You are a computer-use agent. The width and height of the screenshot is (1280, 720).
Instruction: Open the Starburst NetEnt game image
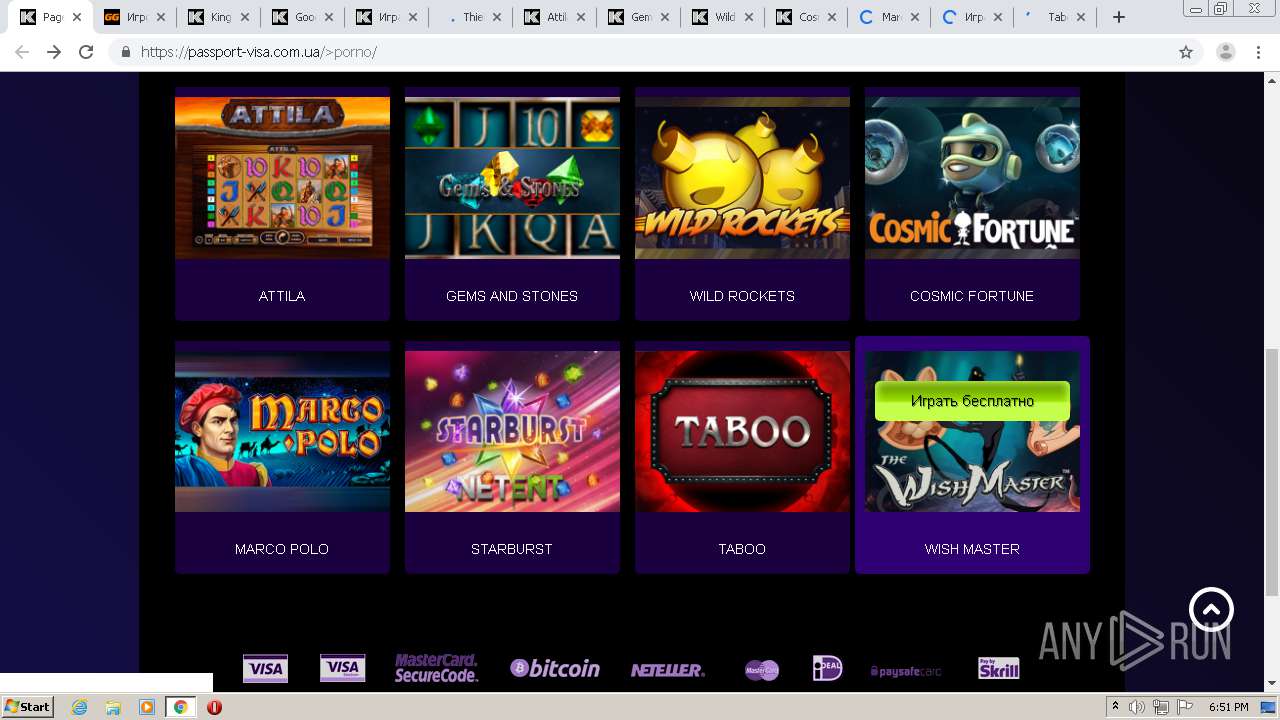click(x=512, y=431)
